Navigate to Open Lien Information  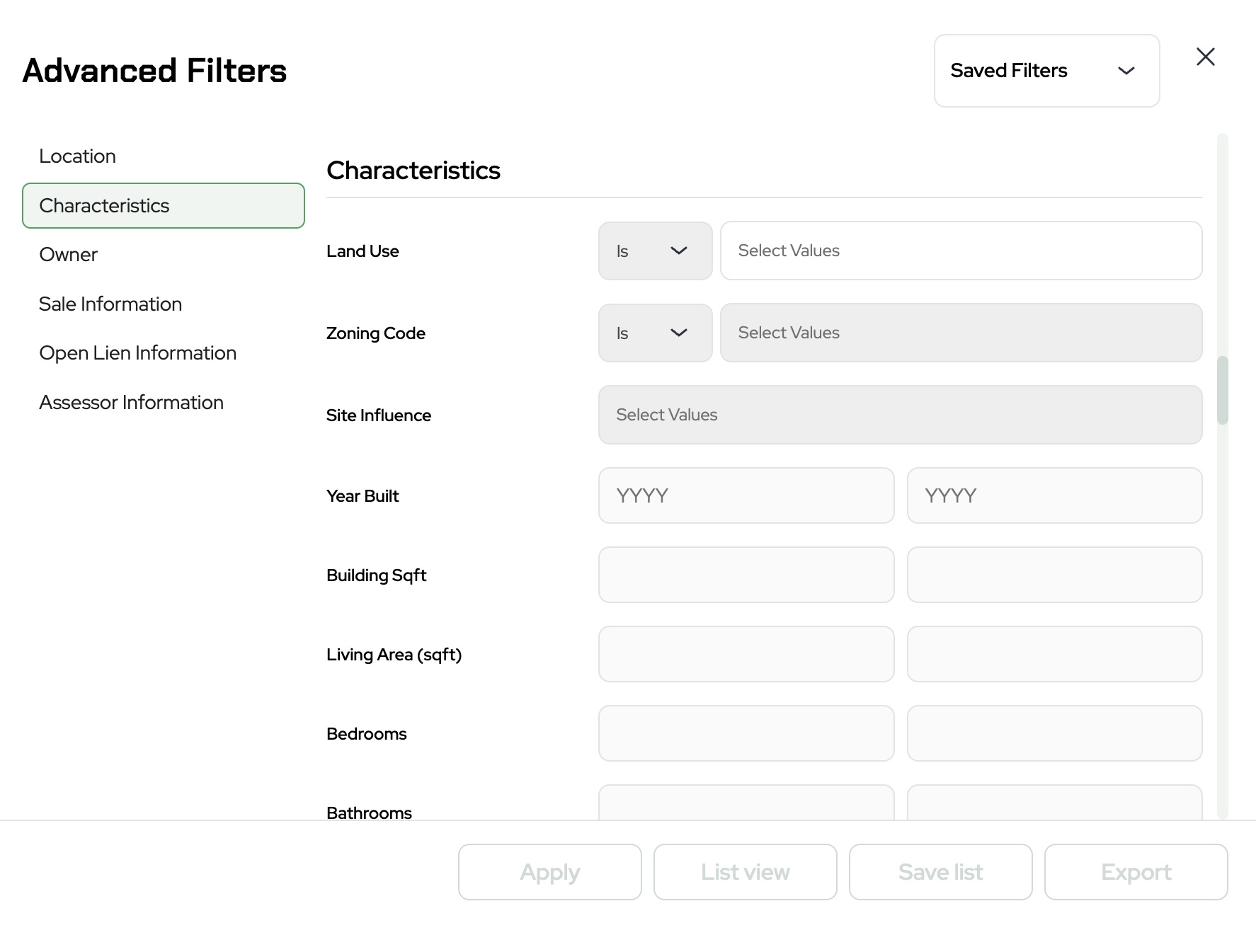(x=138, y=353)
